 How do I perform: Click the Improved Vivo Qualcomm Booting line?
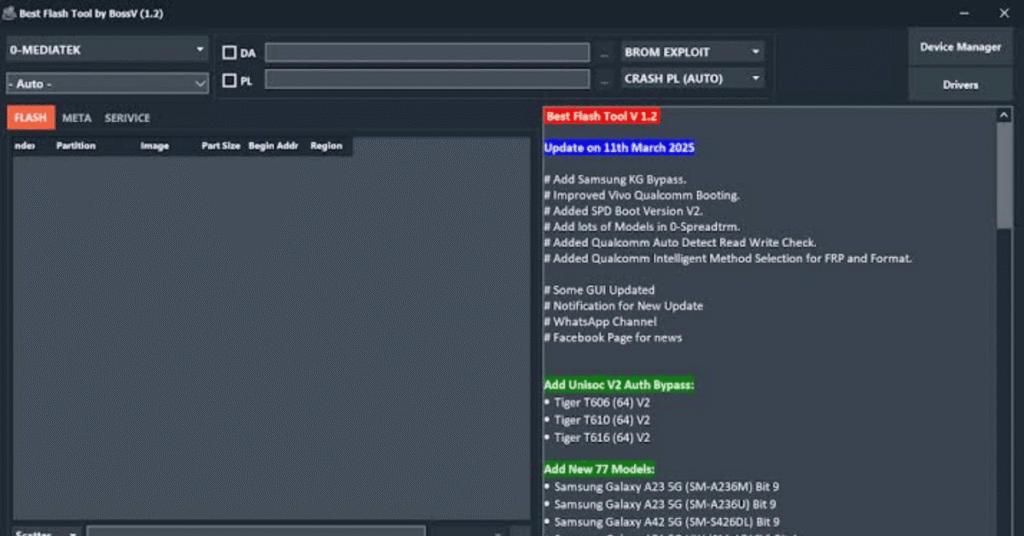(642, 195)
